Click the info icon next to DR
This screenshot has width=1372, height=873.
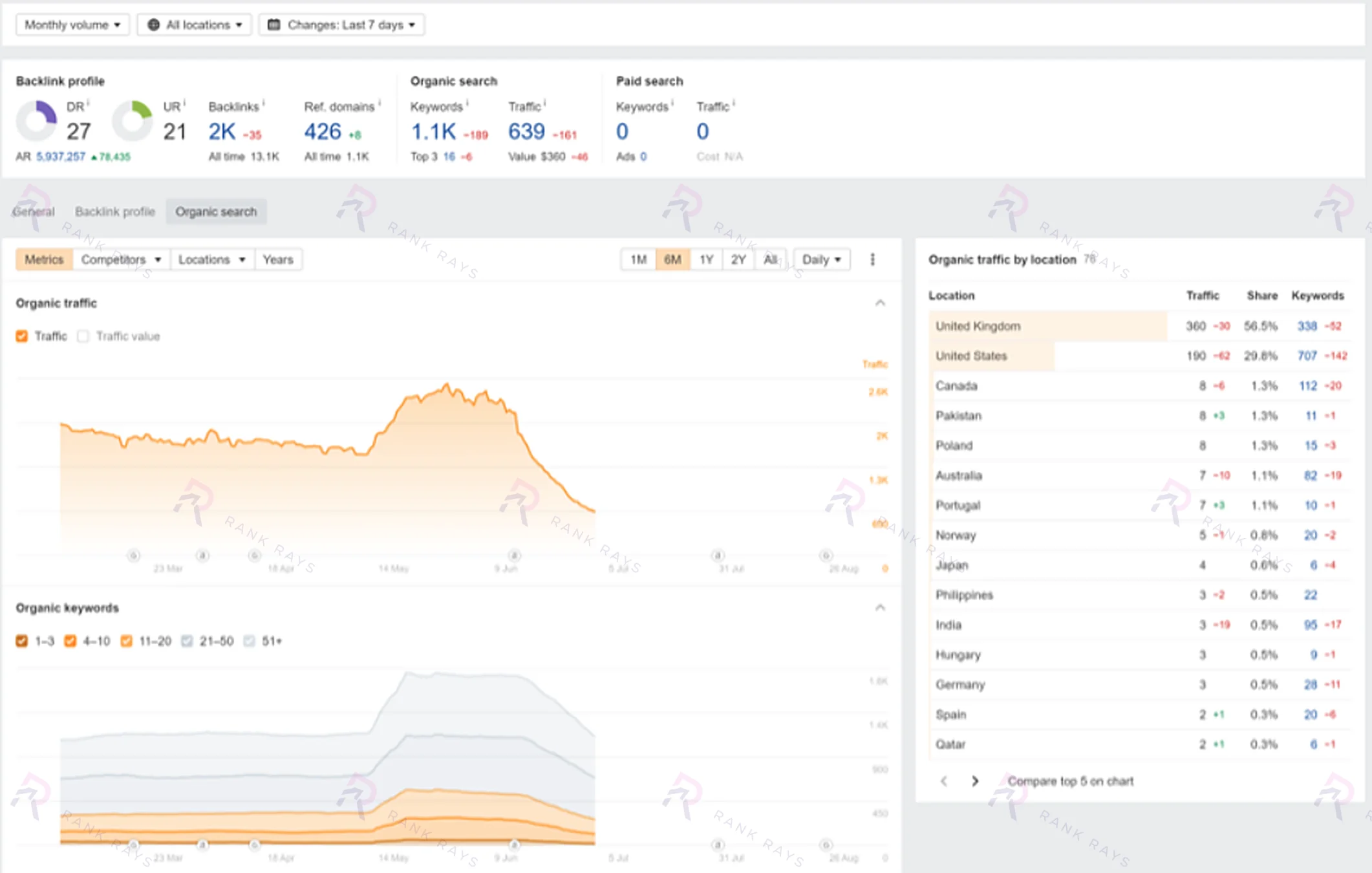pos(88,103)
